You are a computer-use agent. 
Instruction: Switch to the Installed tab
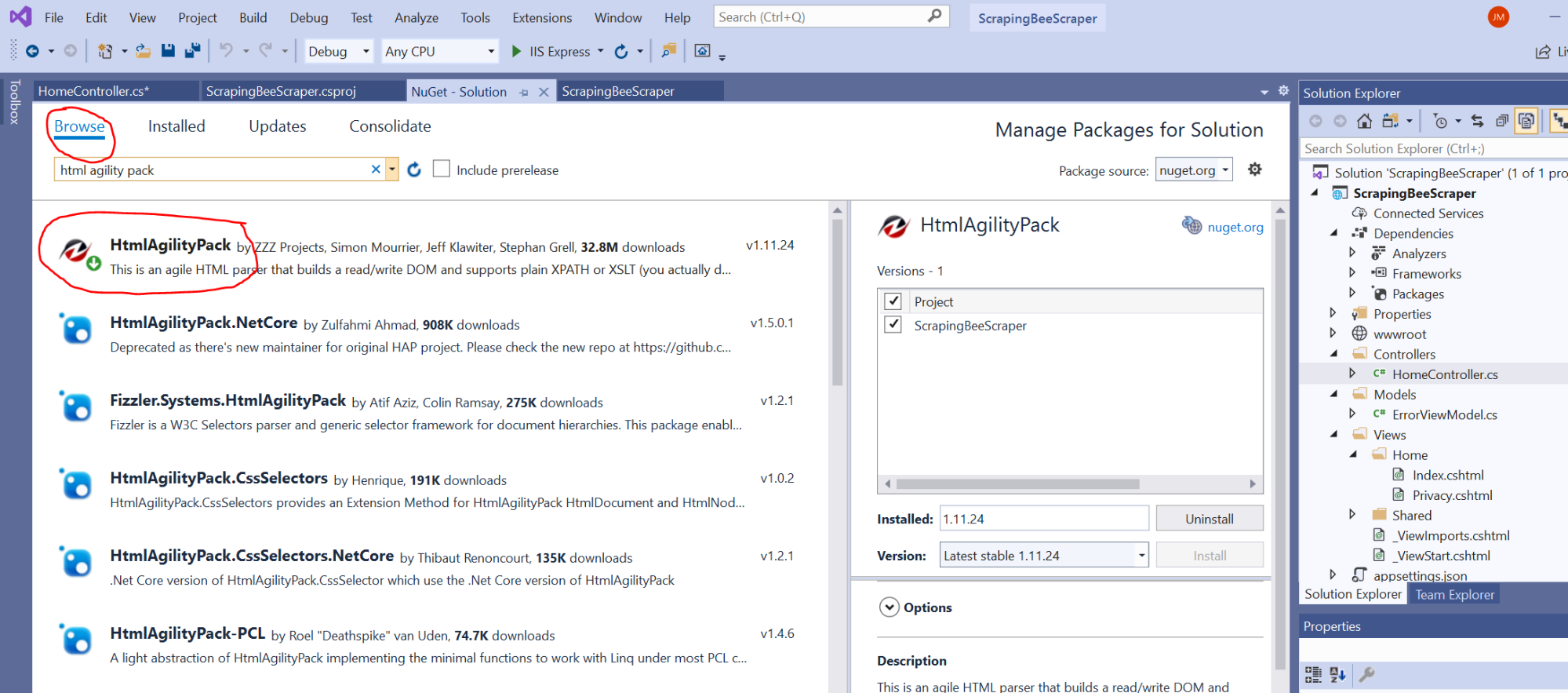point(176,126)
